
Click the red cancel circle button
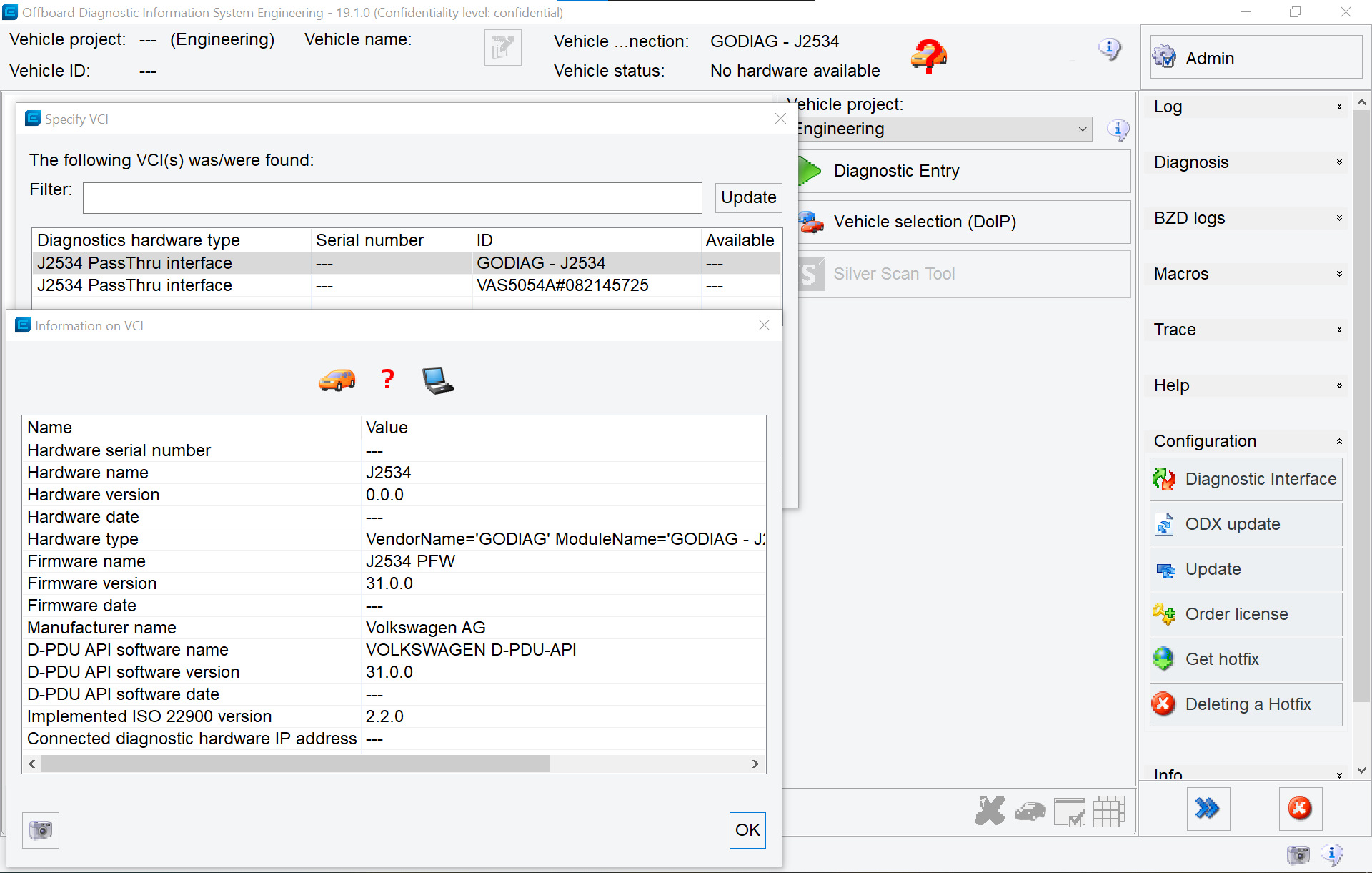[1300, 809]
